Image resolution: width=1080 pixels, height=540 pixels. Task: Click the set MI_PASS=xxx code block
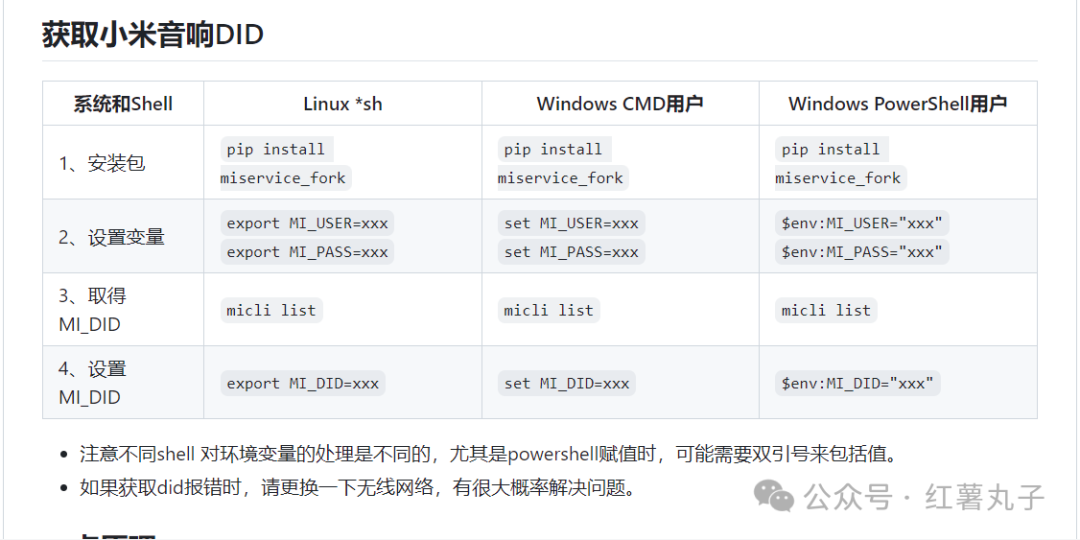coord(571,251)
